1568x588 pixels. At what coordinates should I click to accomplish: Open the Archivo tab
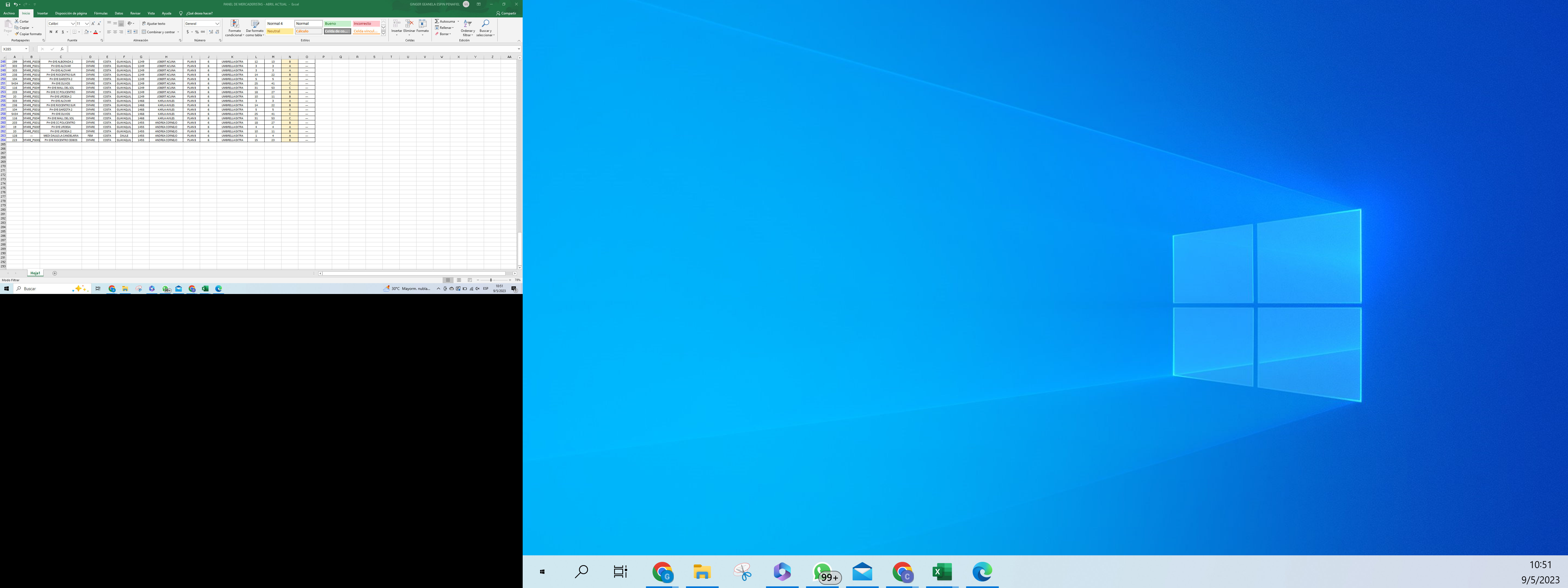9,13
